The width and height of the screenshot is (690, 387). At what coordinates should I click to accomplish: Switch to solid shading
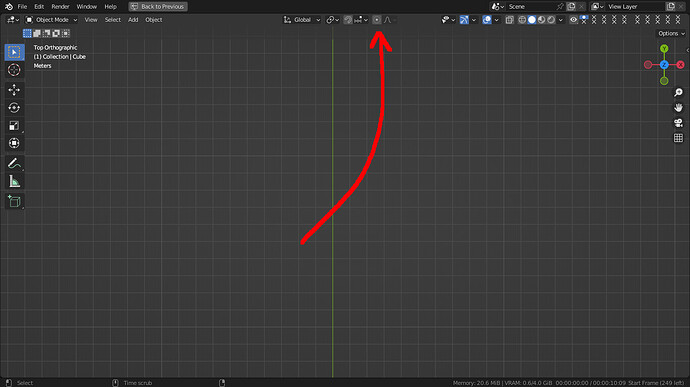click(x=532, y=20)
